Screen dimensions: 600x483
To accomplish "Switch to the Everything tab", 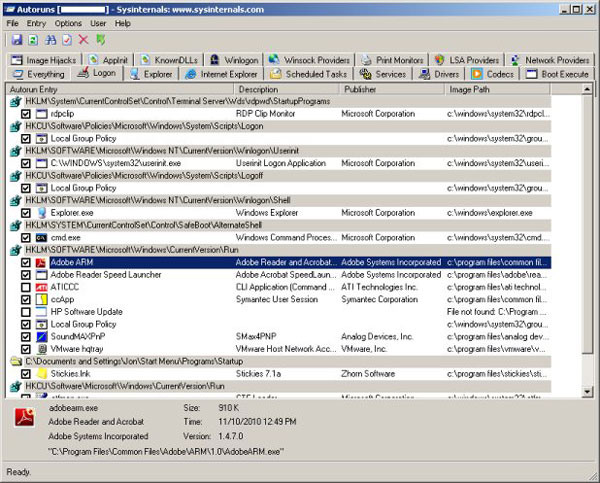I will [x=39, y=74].
